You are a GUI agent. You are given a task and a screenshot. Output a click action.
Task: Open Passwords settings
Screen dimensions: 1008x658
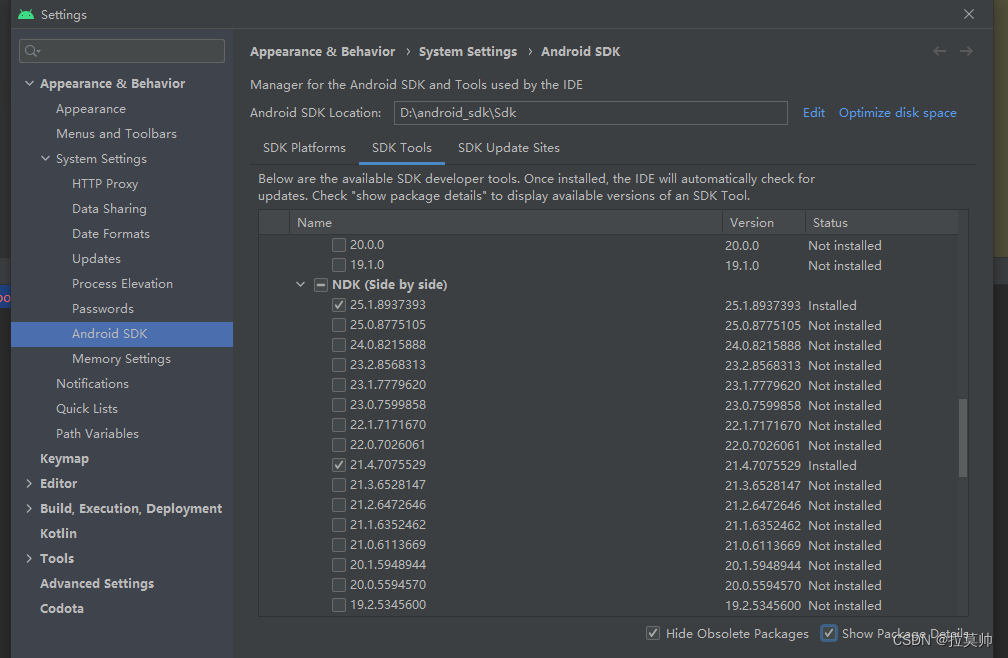(103, 309)
